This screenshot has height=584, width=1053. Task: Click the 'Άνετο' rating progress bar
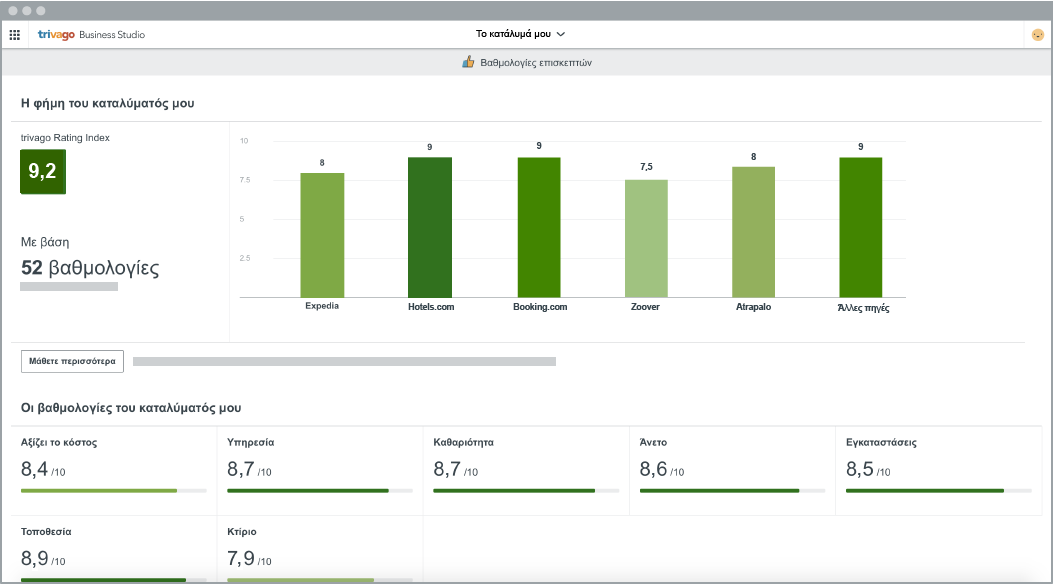click(732, 491)
